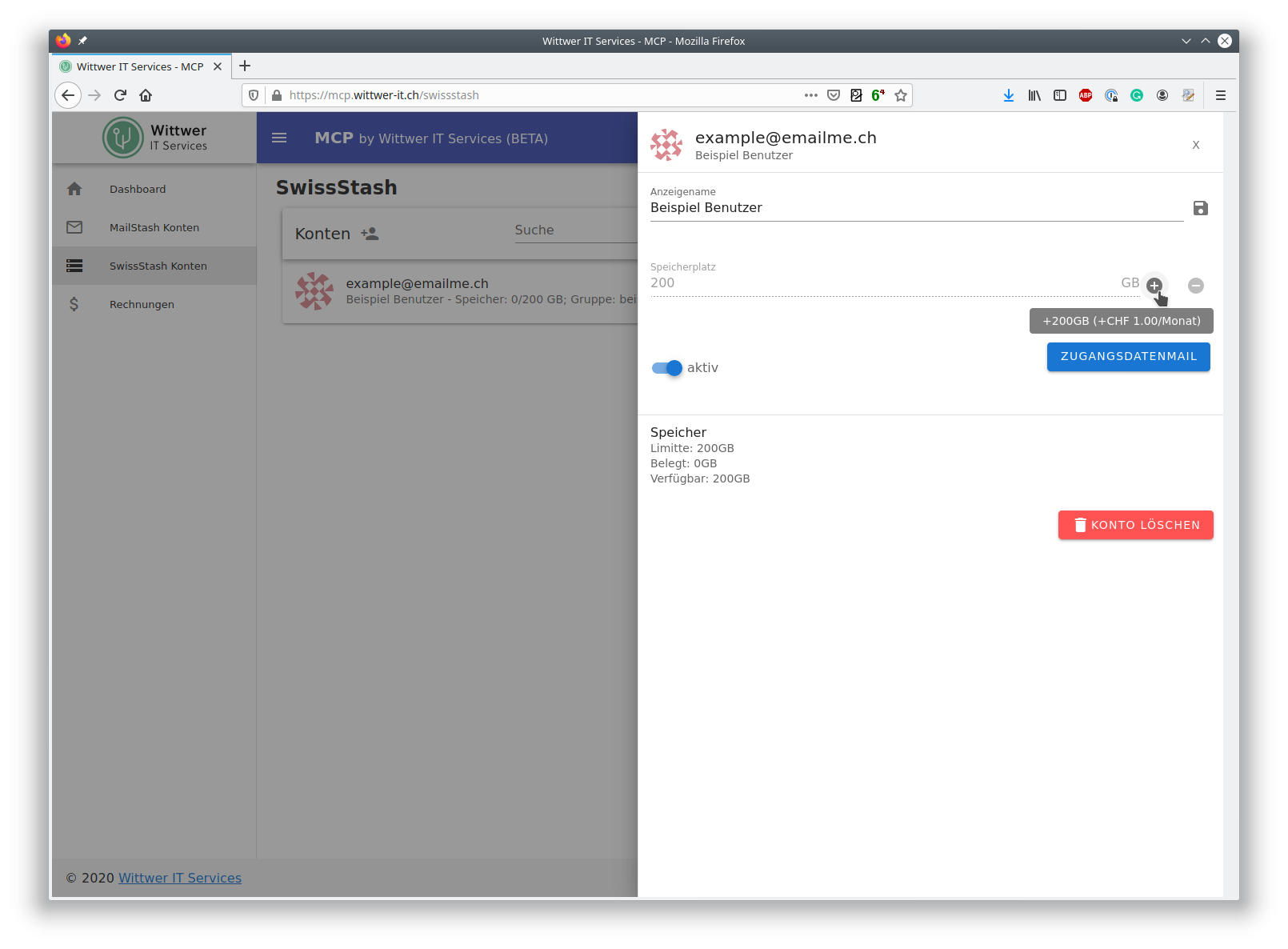Viewport: 1288px width, 949px height.
Task: Open the hamburger menu in the MCP header
Action: pyautogui.click(x=279, y=138)
